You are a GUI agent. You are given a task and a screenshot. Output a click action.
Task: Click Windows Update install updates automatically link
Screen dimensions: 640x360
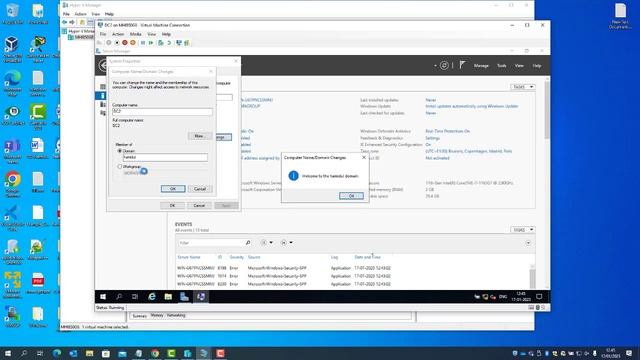tap(471, 107)
